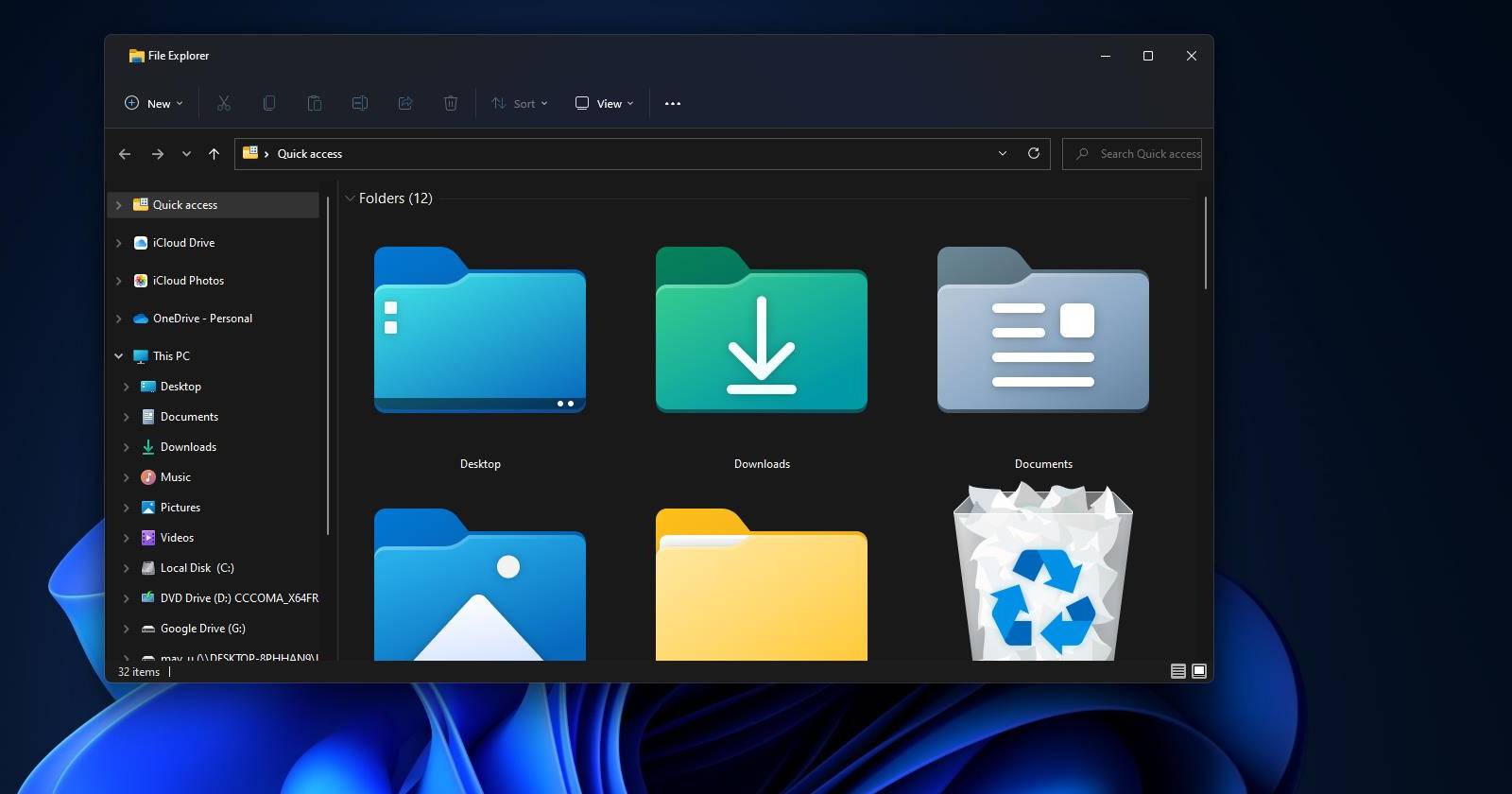The width and height of the screenshot is (1512, 794).
Task: Select the large Downloads folder thumbnail
Action: [762, 329]
